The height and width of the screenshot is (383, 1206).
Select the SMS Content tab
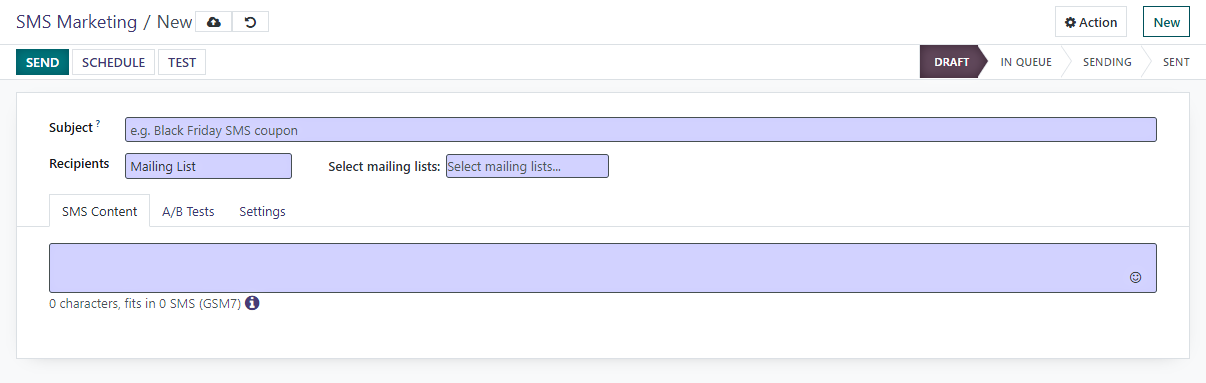point(99,211)
